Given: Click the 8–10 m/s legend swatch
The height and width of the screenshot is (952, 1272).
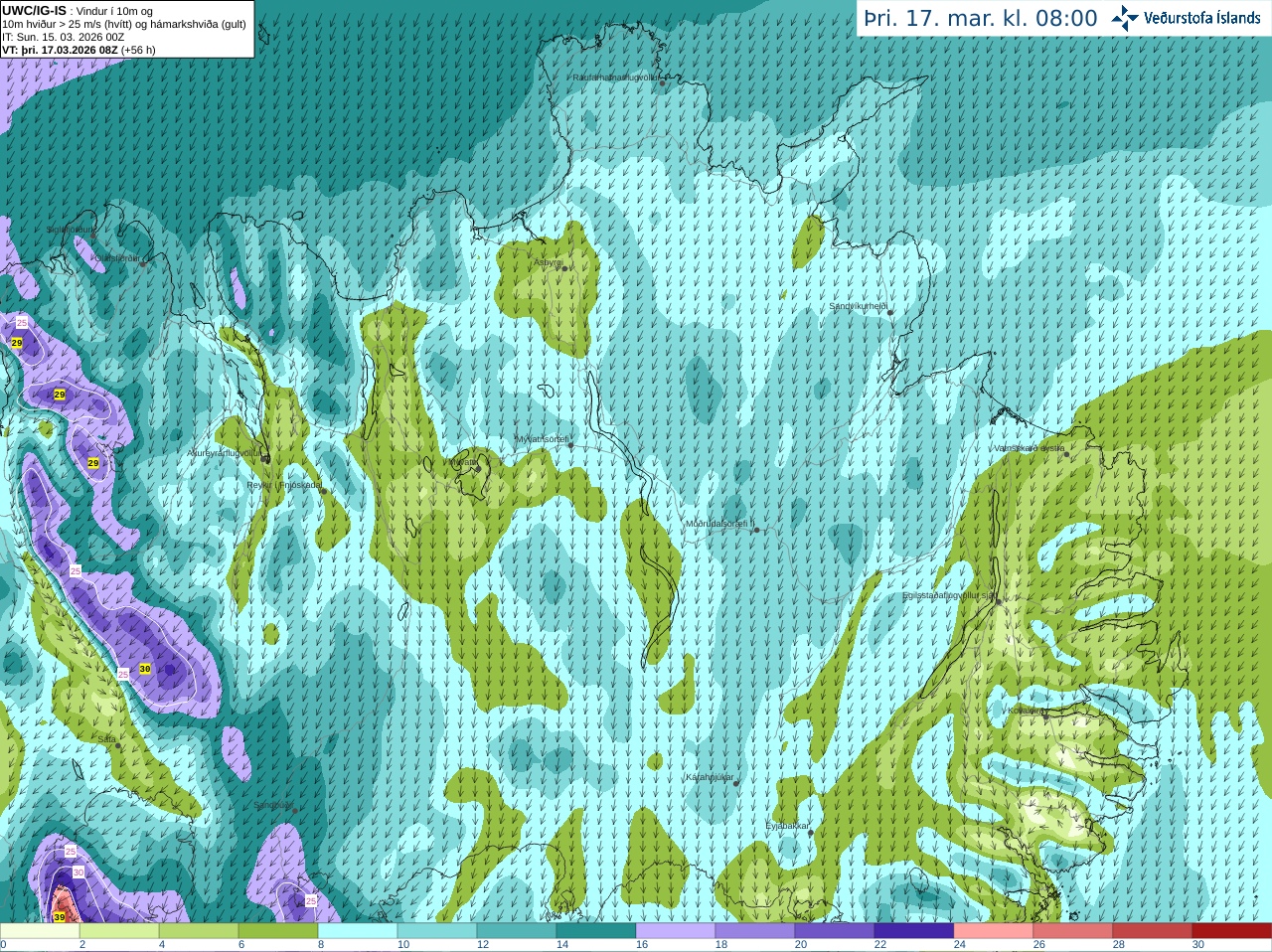Looking at the screenshot, I should pyautogui.click(x=358, y=931).
